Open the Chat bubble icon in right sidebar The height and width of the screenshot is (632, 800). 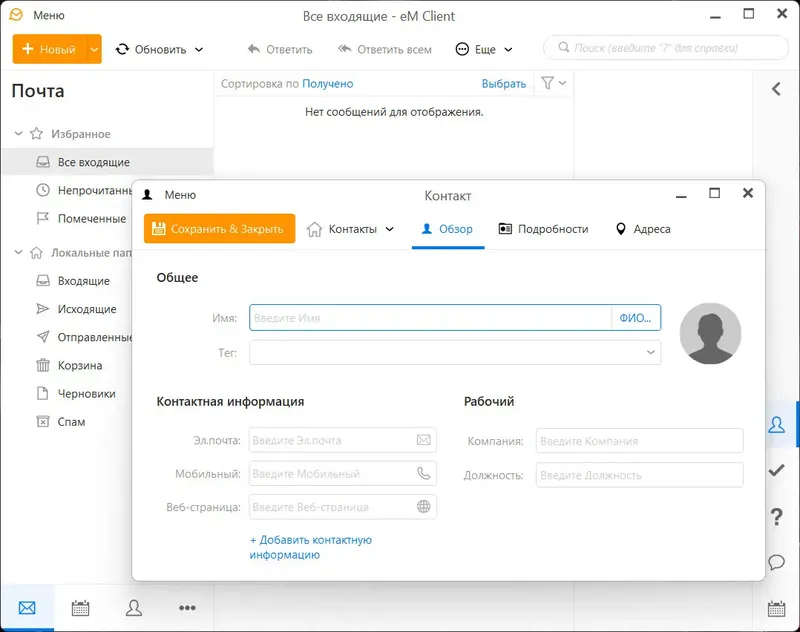pos(777,563)
